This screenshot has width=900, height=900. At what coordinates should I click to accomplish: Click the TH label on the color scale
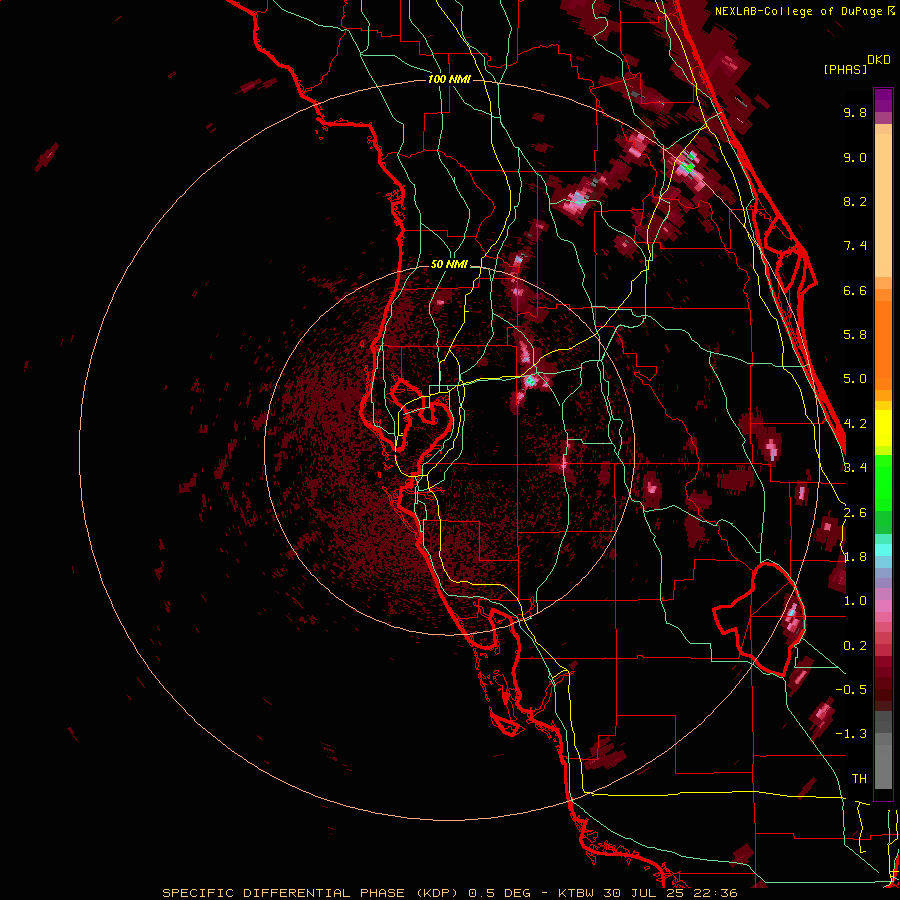point(859,779)
